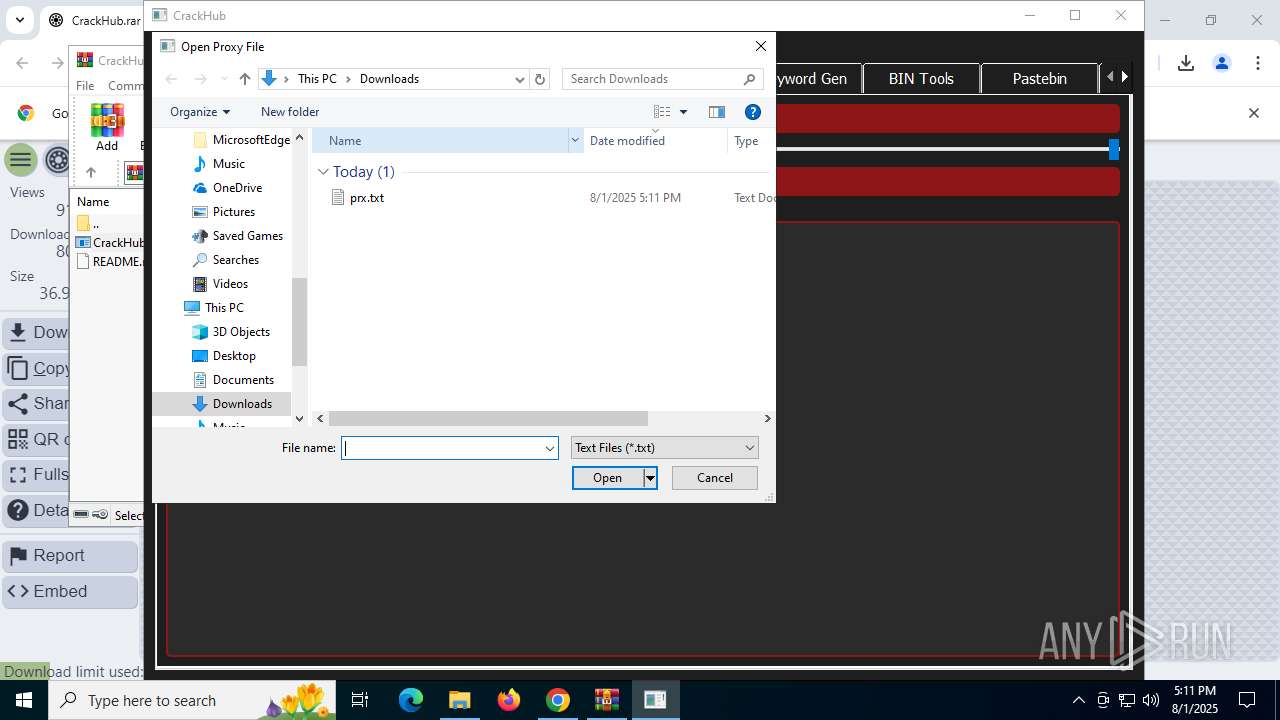Click Downloads breadcrumb in address bar
This screenshot has height=720, width=1280.
(x=389, y=79)
